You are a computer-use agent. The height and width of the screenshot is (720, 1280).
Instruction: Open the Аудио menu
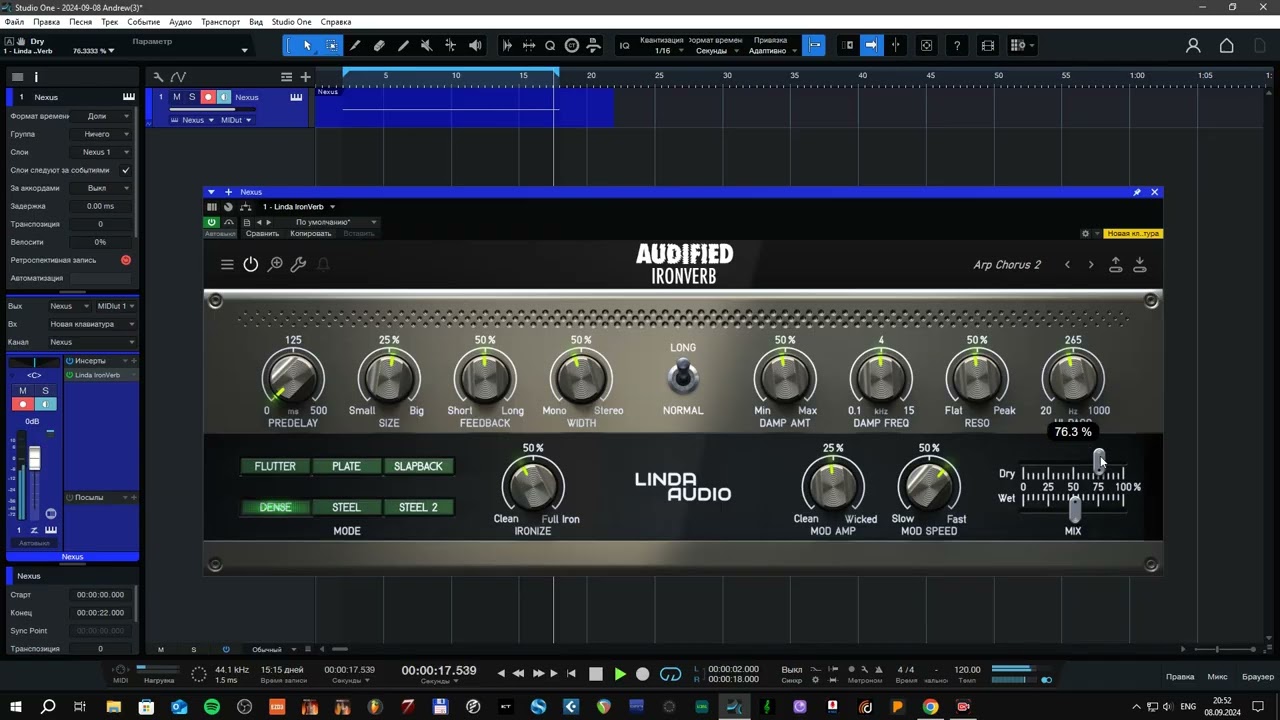click(180, 22)
